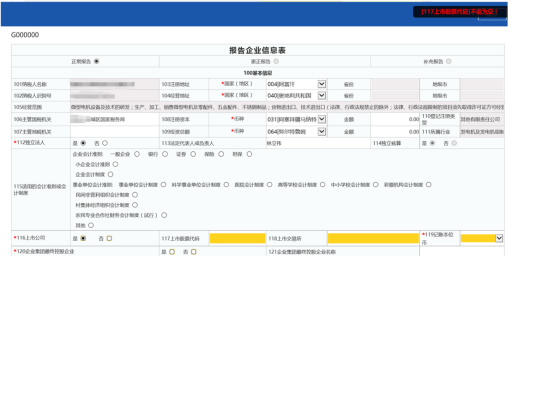Select the 补充报告 radio button
554x410 pixels.
tap(449, 61)
